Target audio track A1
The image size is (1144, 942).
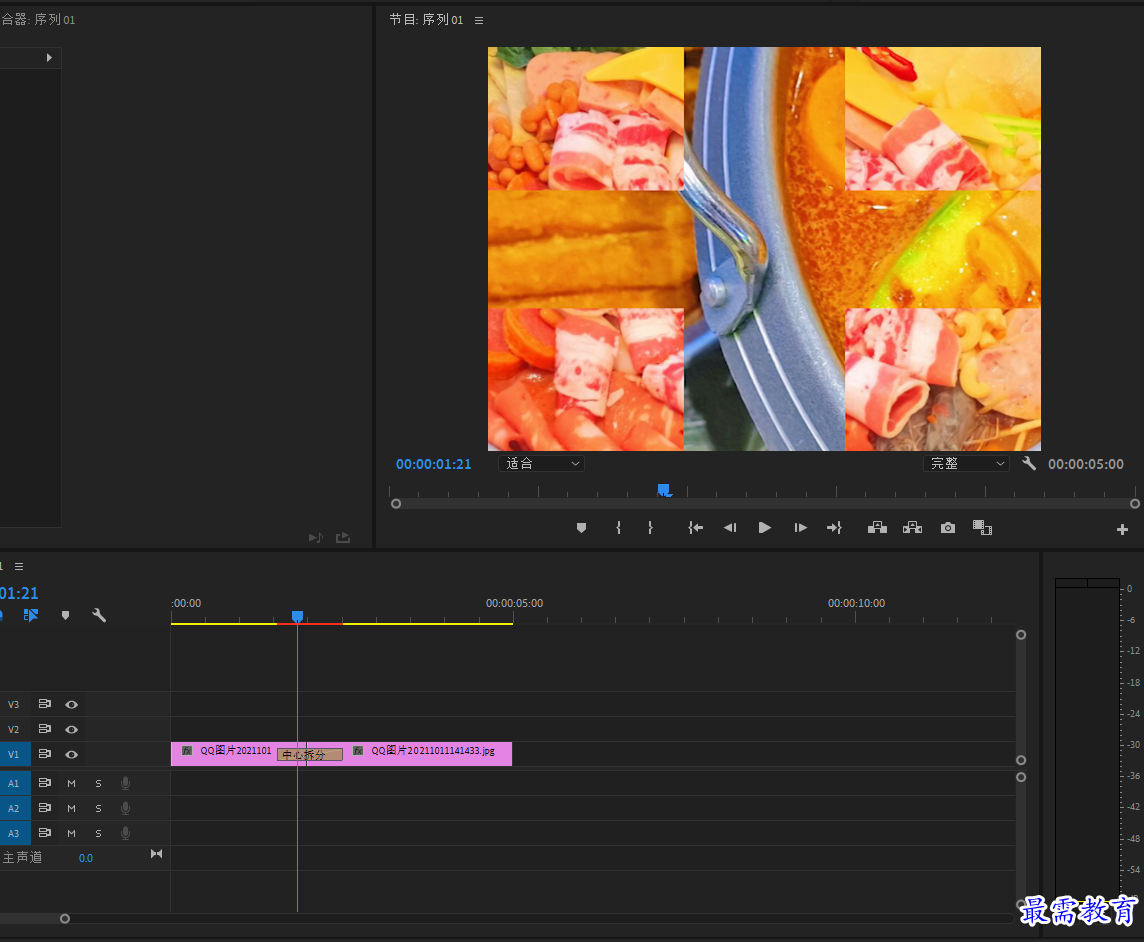click(x=14, y=784)
